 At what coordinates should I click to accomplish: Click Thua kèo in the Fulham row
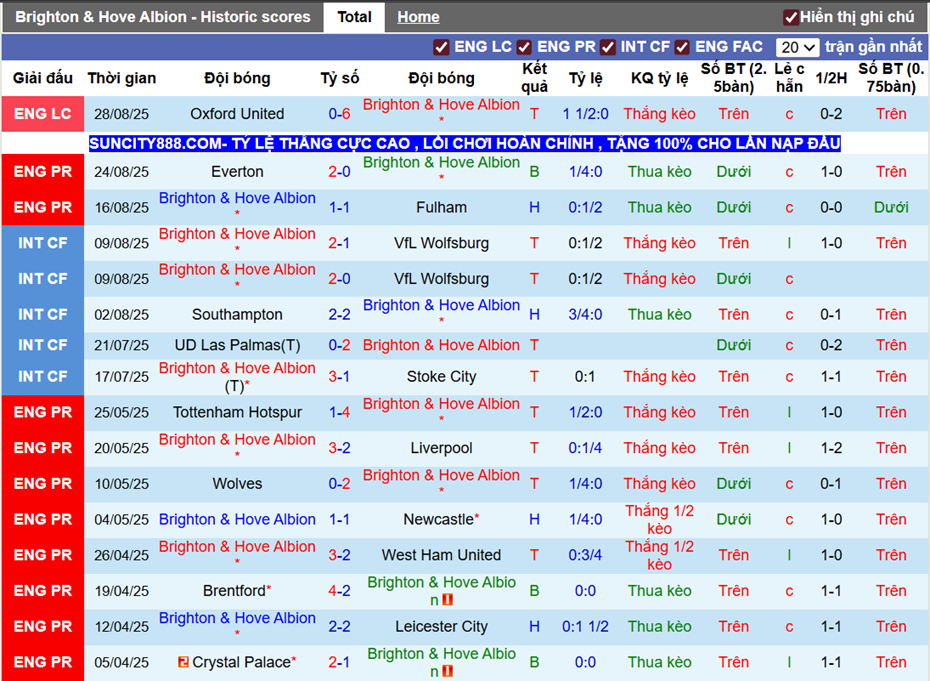point(660,207)
